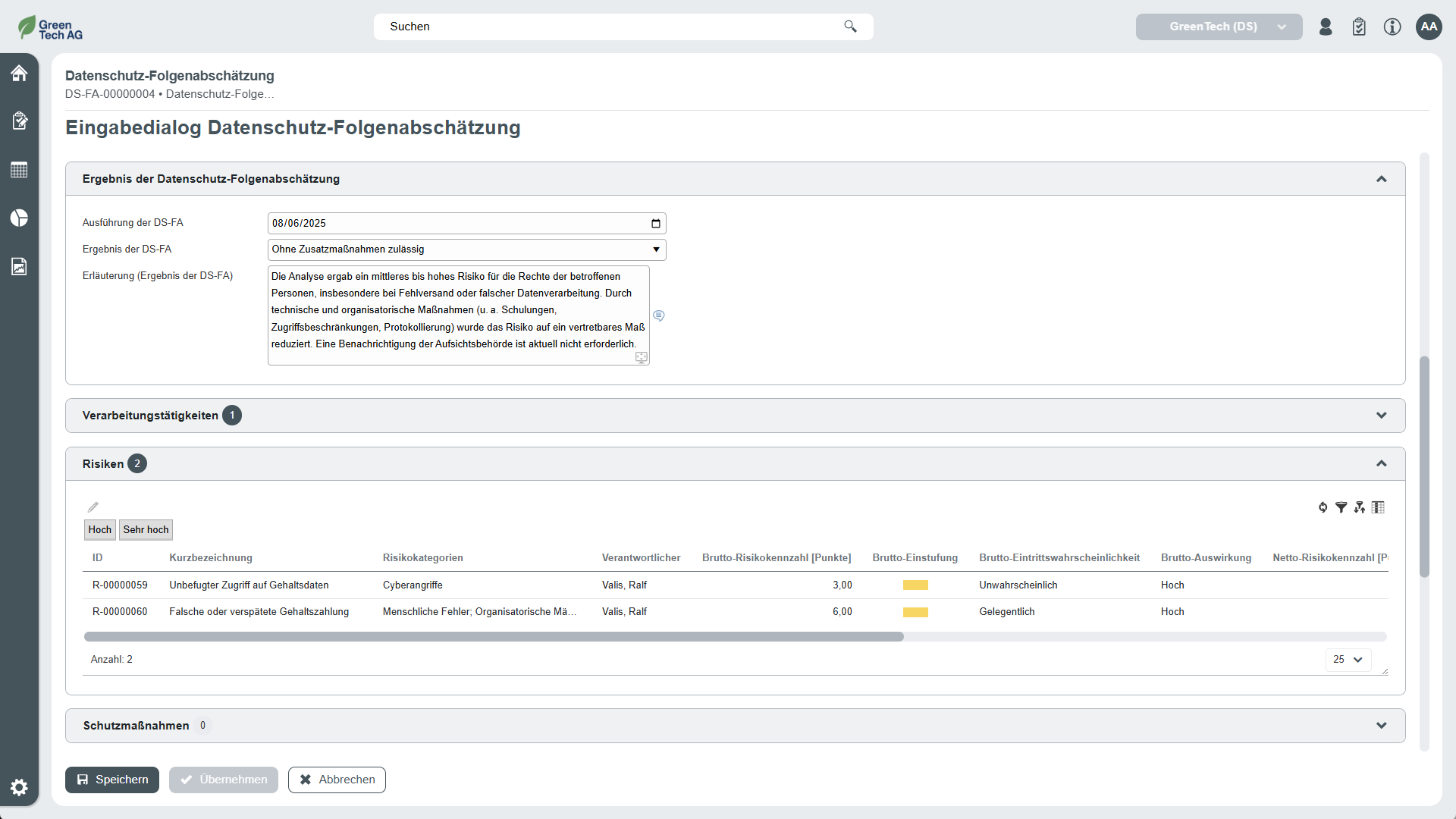Open Ergebnis der DS-FA dropdown
The height and width of the screenshot is (819, 1456).
(x=466, y=249)
